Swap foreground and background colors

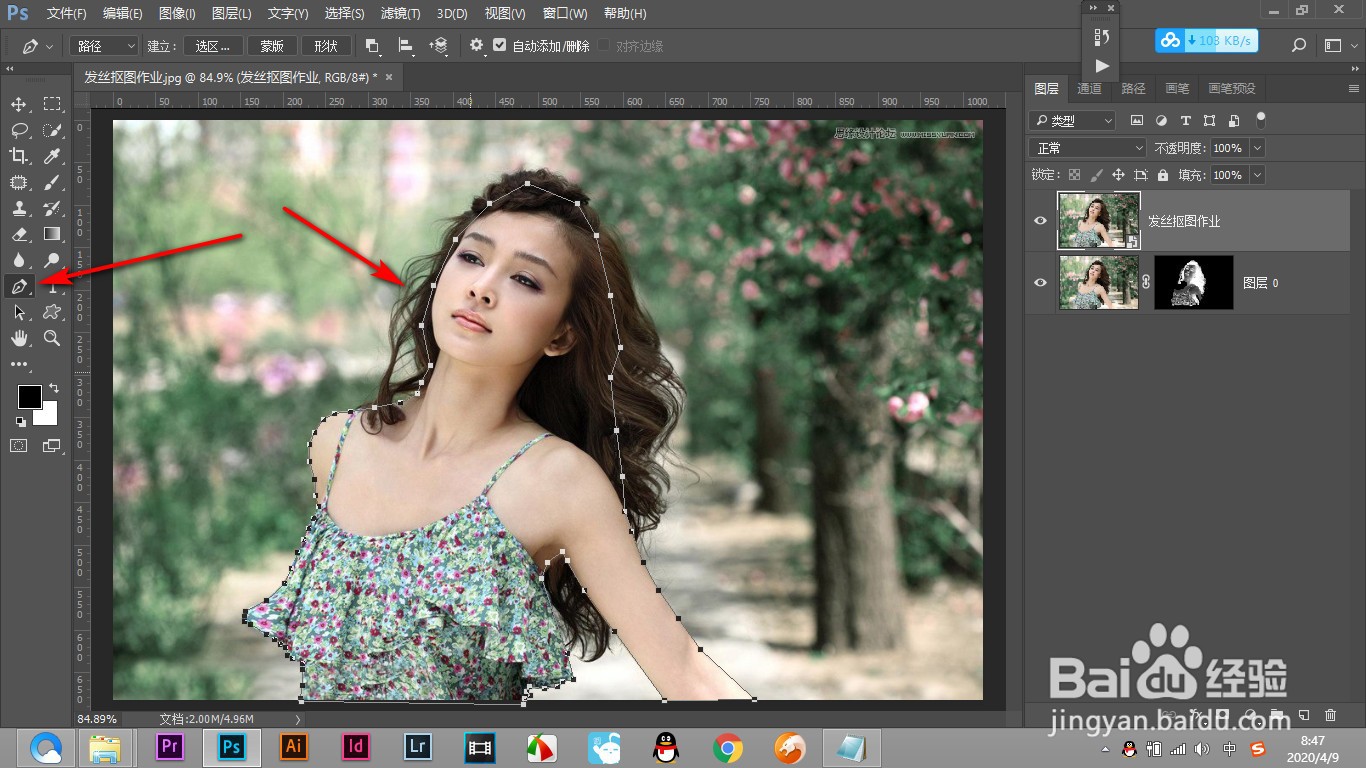click(x=54, y=388)
